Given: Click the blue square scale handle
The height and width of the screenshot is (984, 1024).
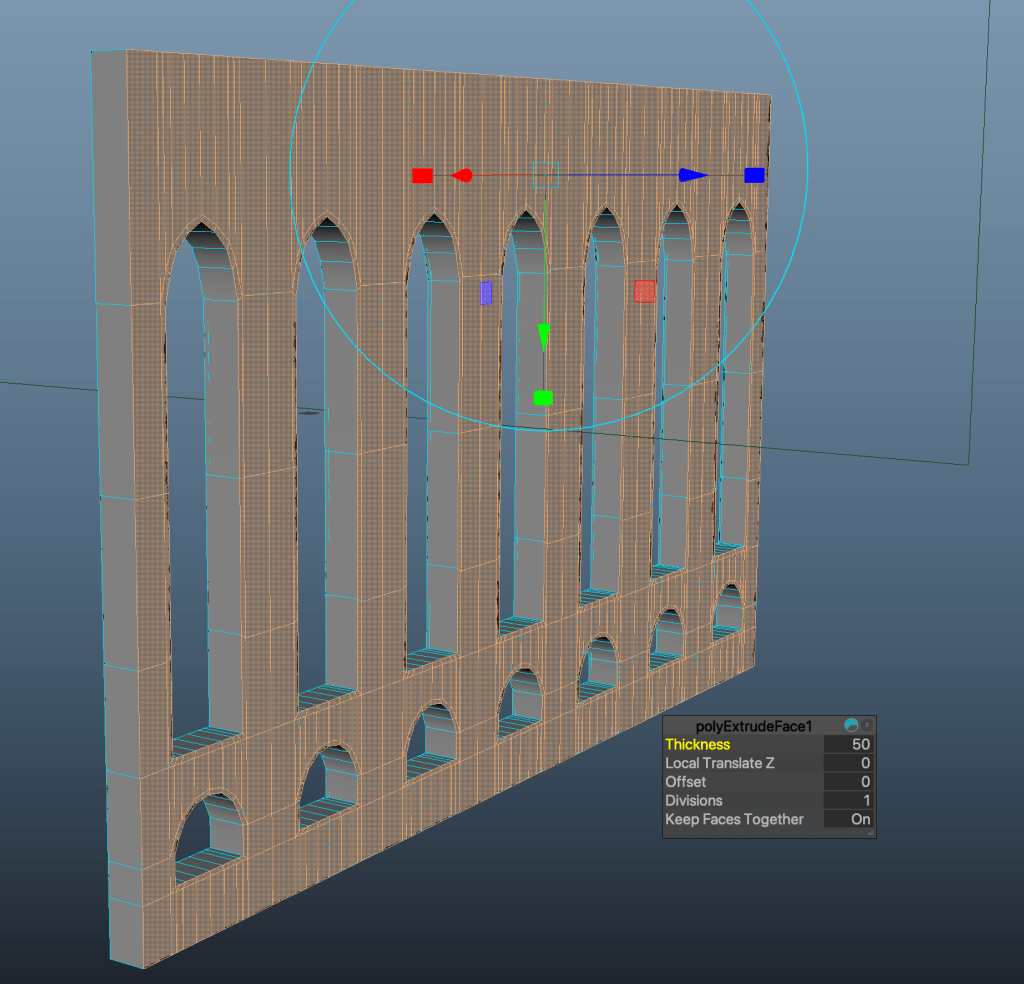Looking at the screenshot, I should [x=754, y=175].
